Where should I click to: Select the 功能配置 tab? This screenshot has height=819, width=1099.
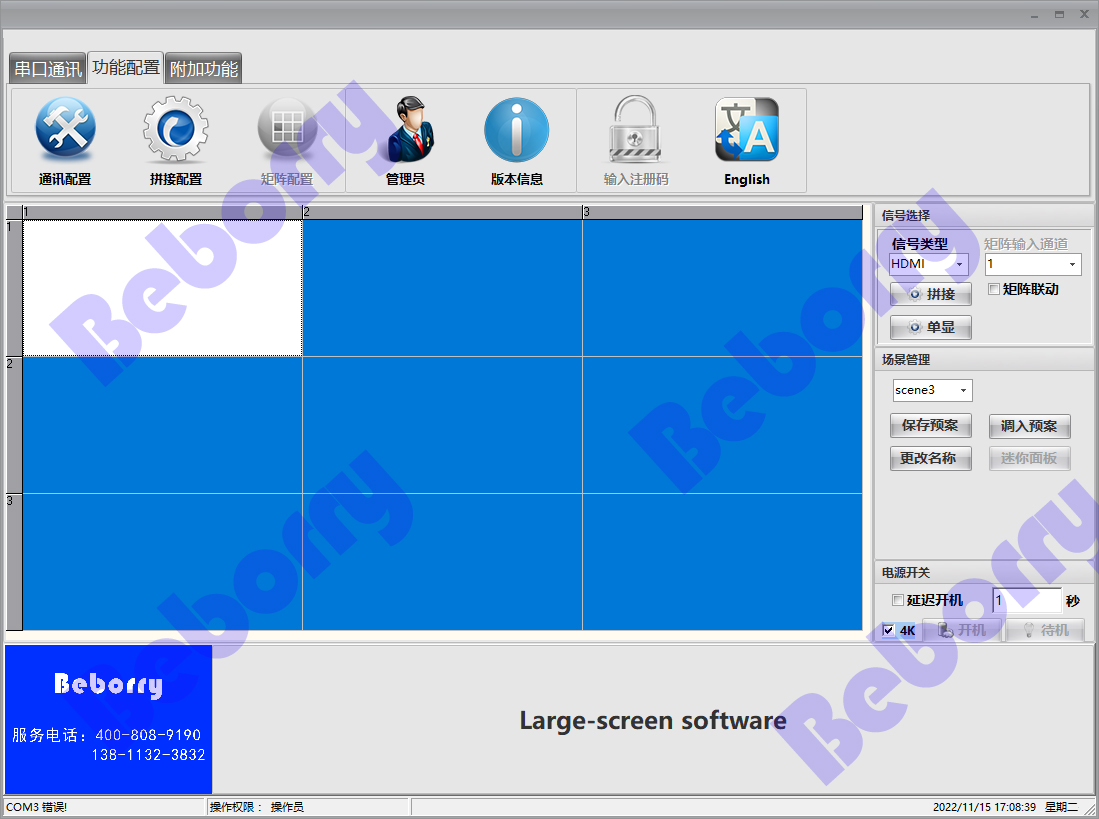(125, 67)
